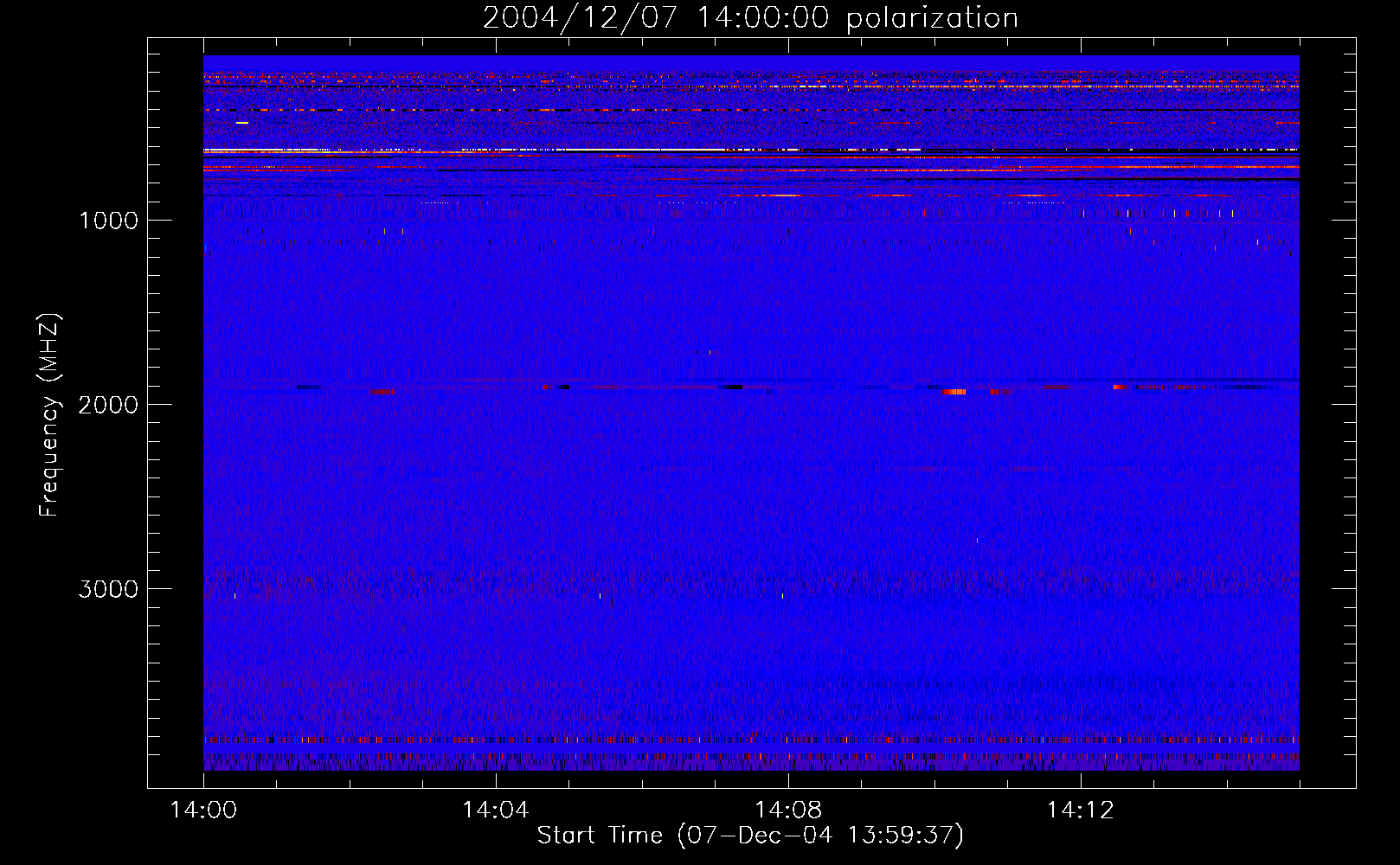
Task: Click the bright red burst near 2000 MHz
Action: (954, 392)
